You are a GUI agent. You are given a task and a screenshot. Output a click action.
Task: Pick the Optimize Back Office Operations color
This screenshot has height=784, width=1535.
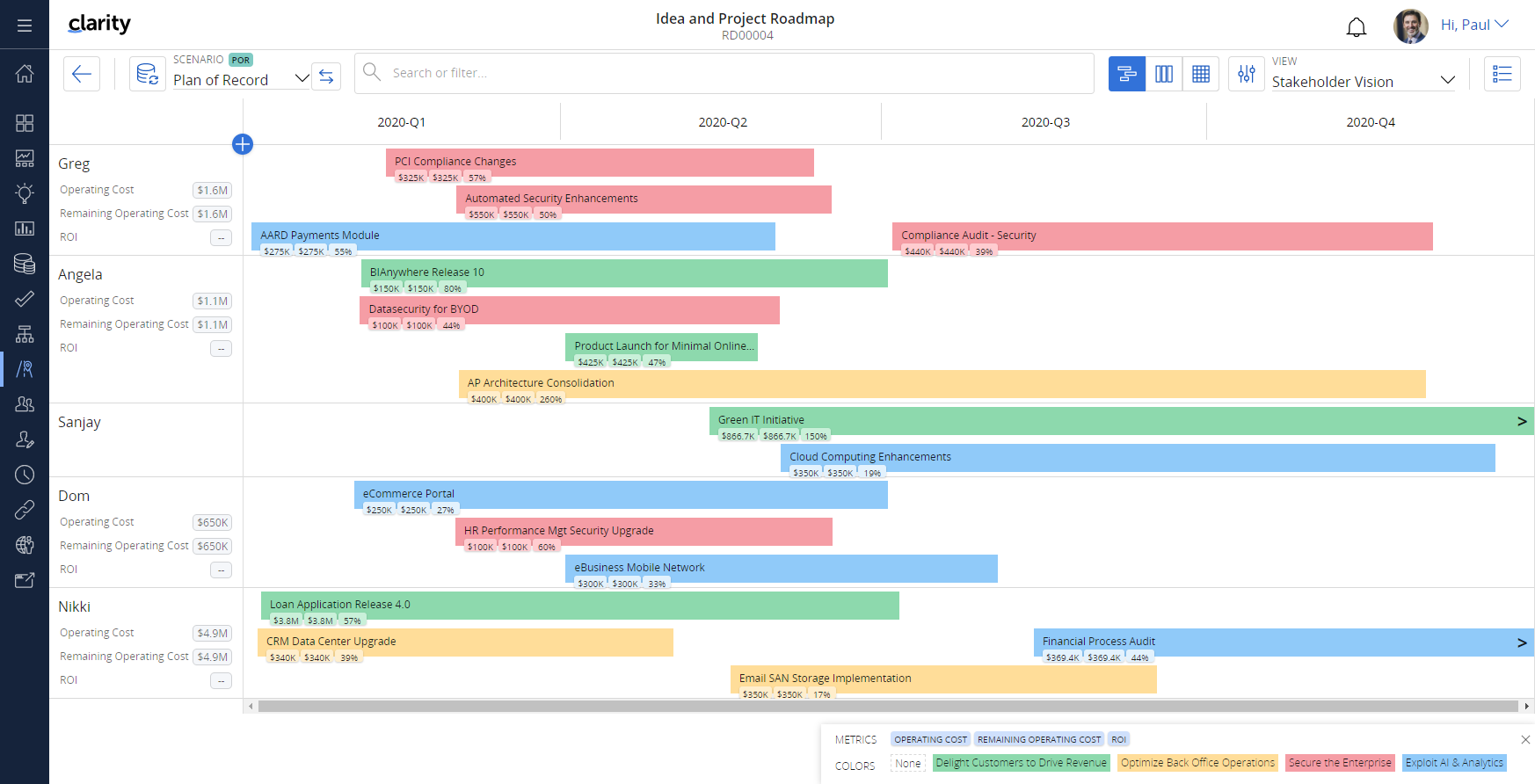(1197, 763)
